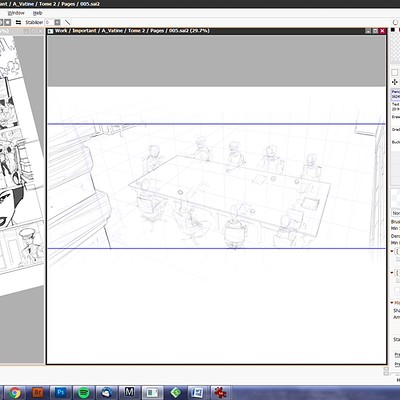The image size is (400, 400).
Task: Open the M app icon in taskbar
Action: point(130,392)
